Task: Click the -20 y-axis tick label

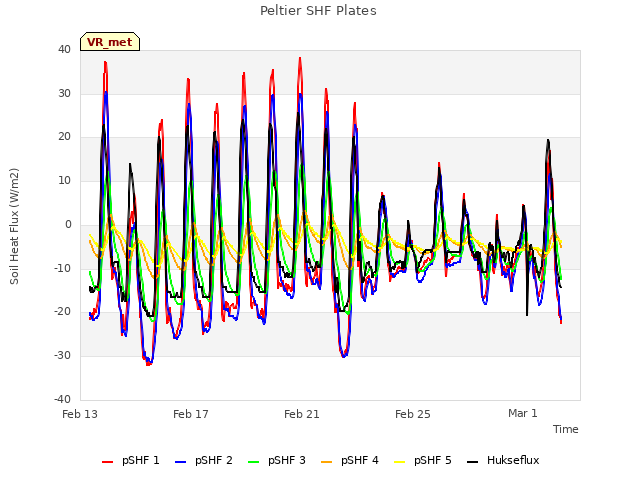Action: [62, 311]
